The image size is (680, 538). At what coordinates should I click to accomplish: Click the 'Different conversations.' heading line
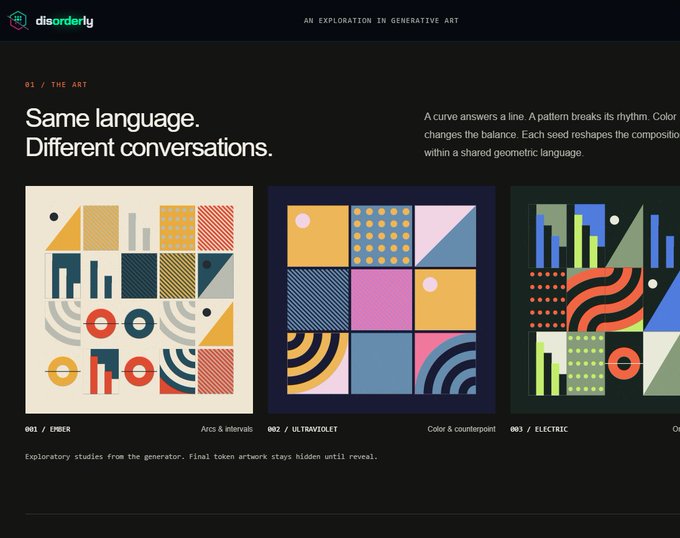pyautogui.click(x=149, y=147)
